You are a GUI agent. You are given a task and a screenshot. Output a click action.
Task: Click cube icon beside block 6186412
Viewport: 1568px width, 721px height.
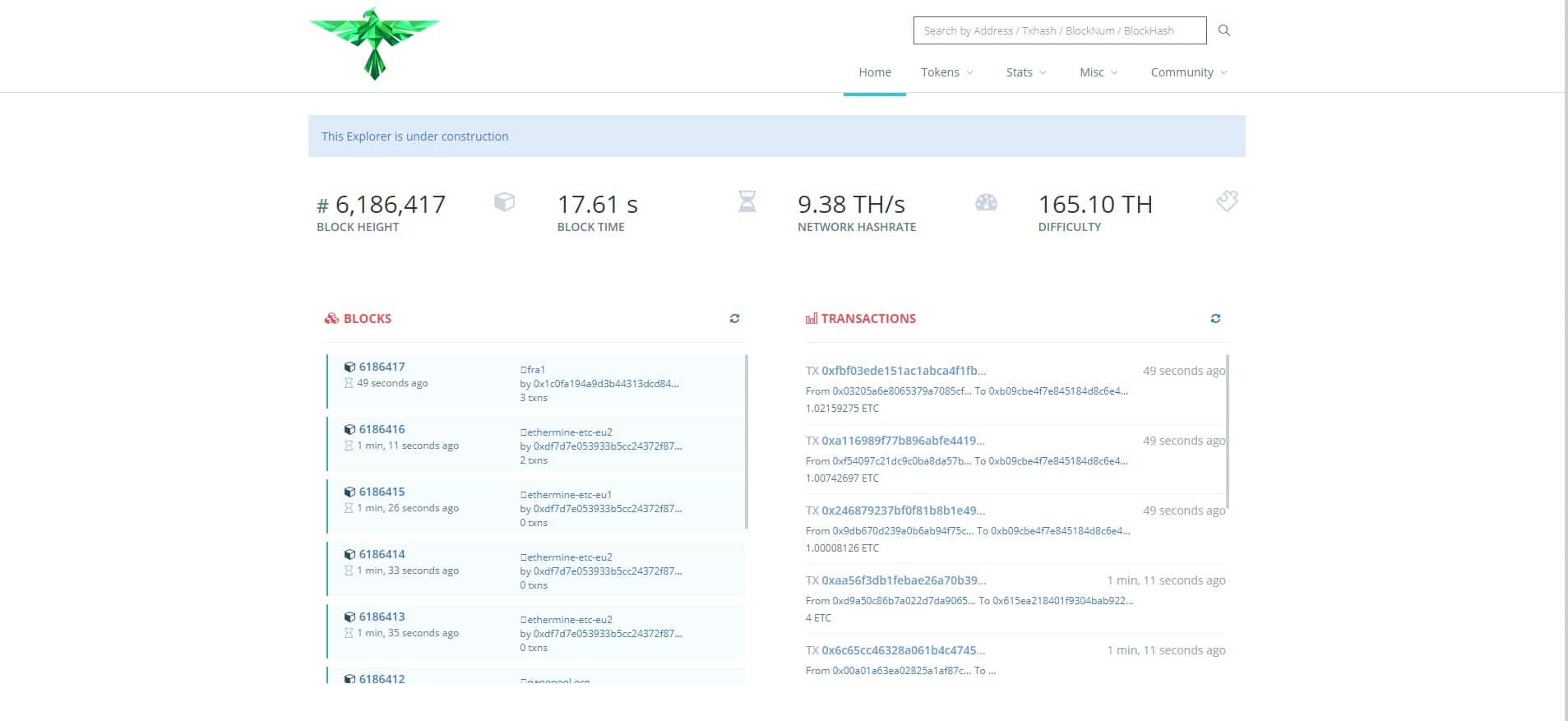(x=349, y=679)
